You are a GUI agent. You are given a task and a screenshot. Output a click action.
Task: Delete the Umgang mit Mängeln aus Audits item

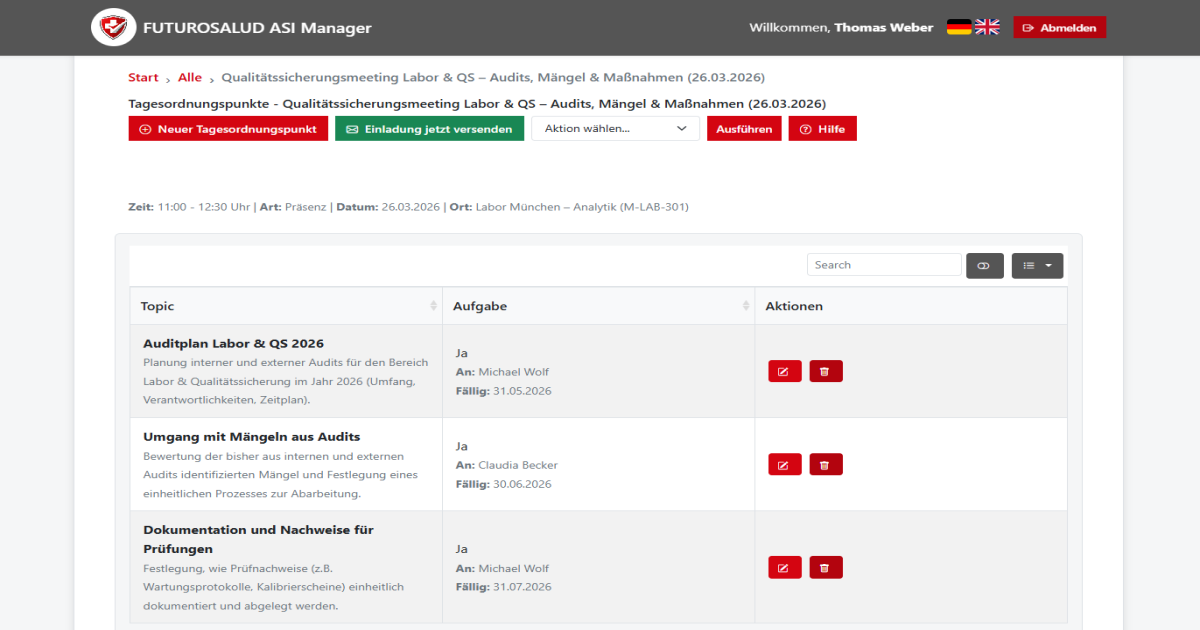click(x=825, y=465)
